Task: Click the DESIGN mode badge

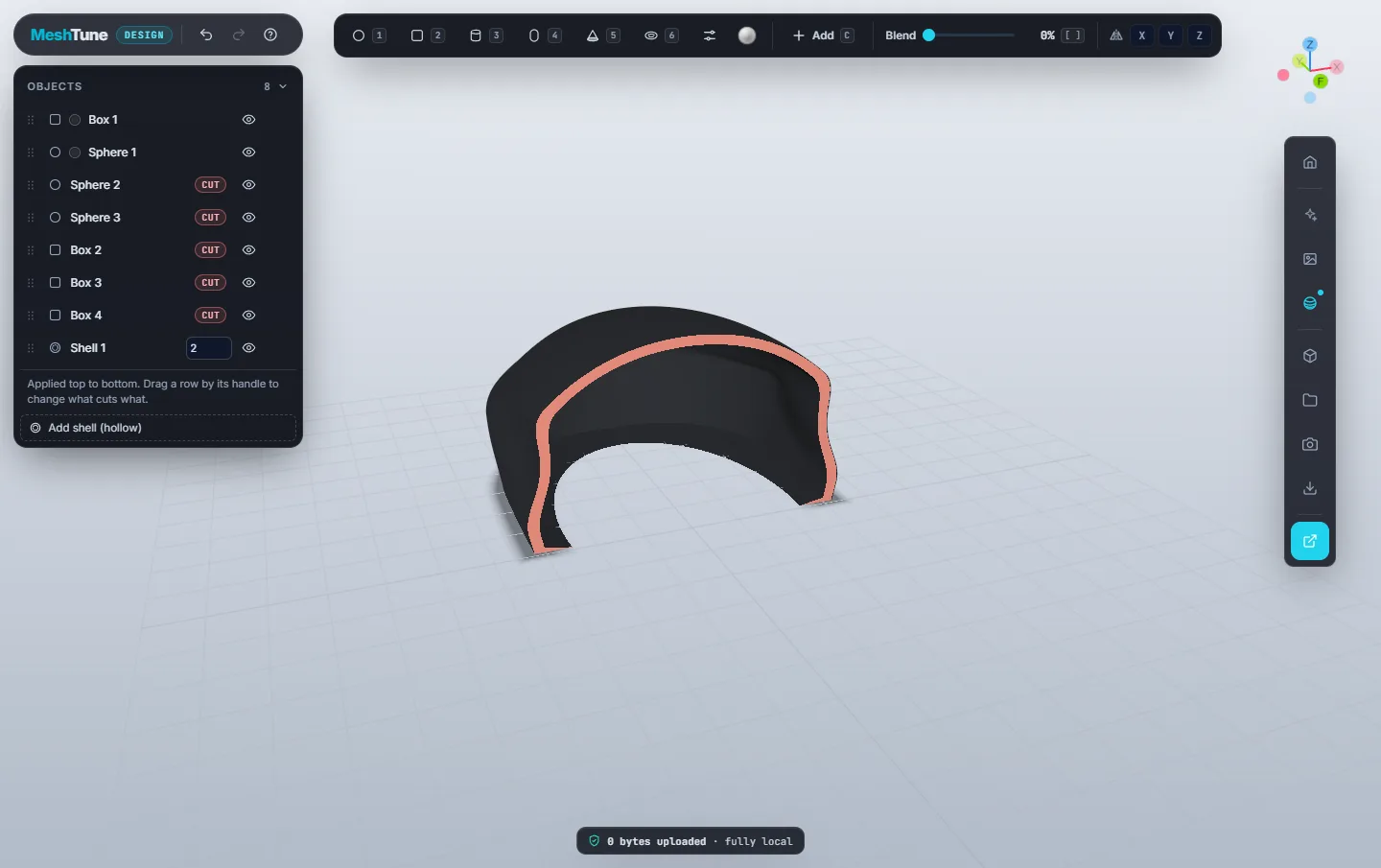Action: pos(144,35)
